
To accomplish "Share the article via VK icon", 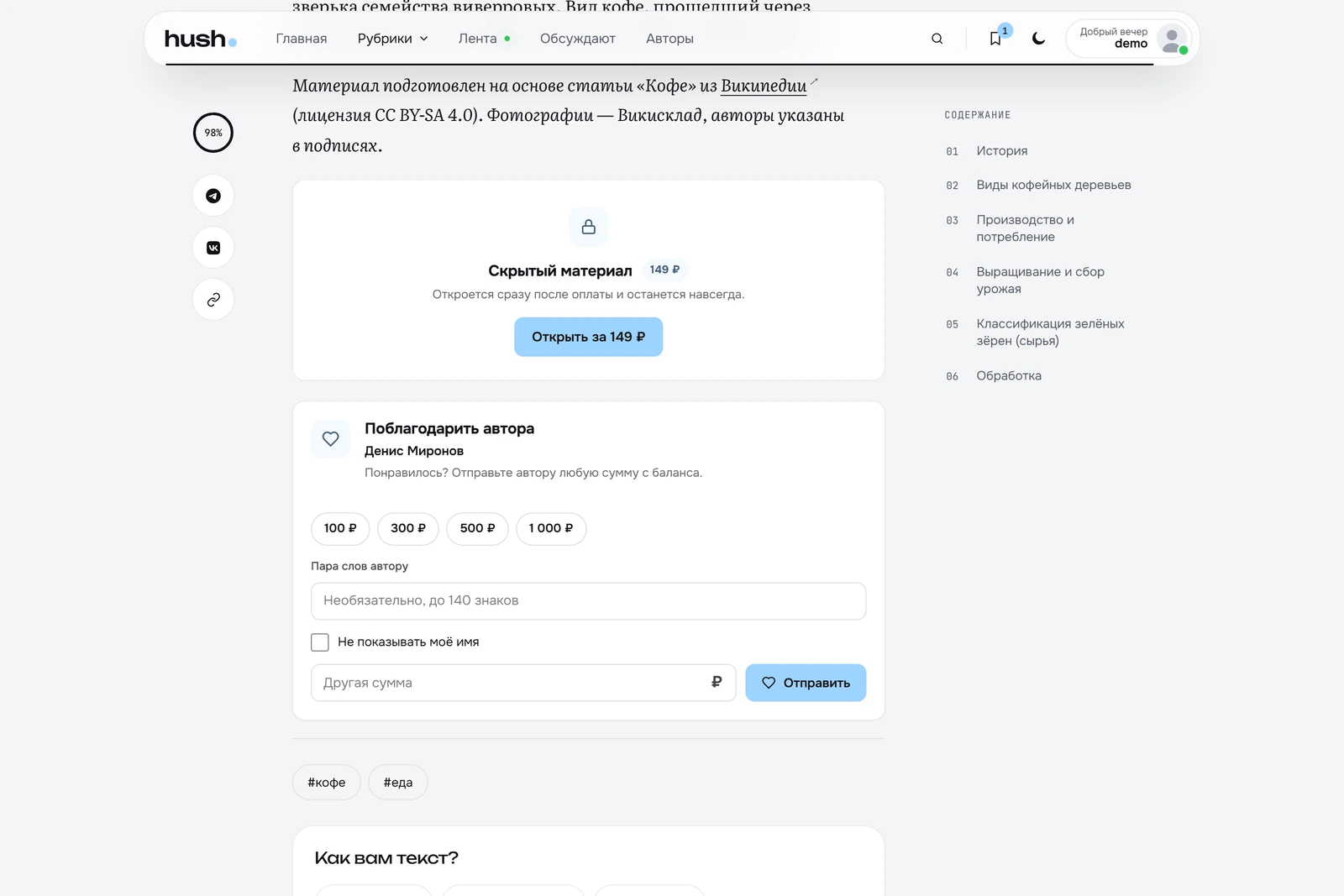I will point(213,248).
